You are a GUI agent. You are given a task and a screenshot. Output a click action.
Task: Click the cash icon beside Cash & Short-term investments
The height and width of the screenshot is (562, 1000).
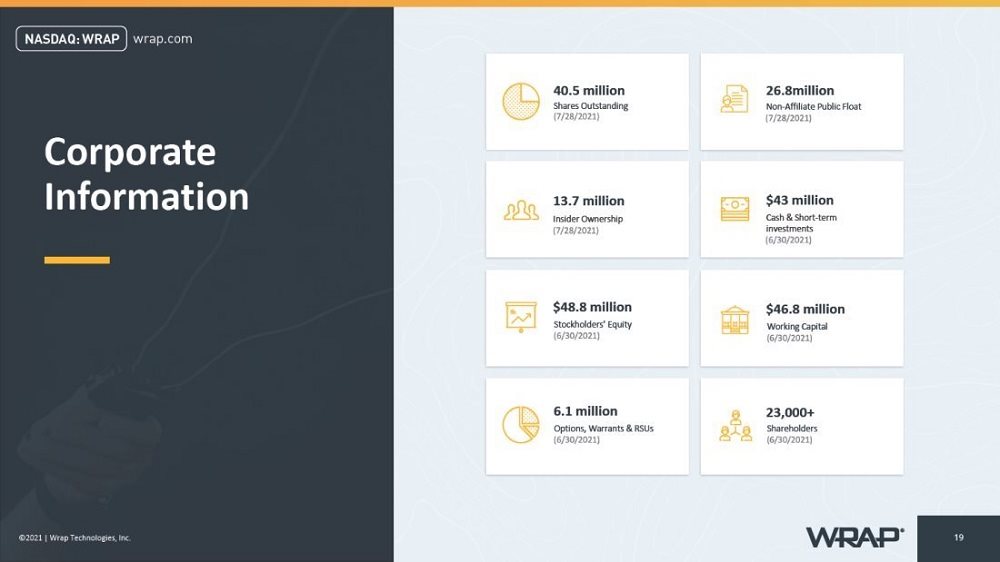click(735, 209)
